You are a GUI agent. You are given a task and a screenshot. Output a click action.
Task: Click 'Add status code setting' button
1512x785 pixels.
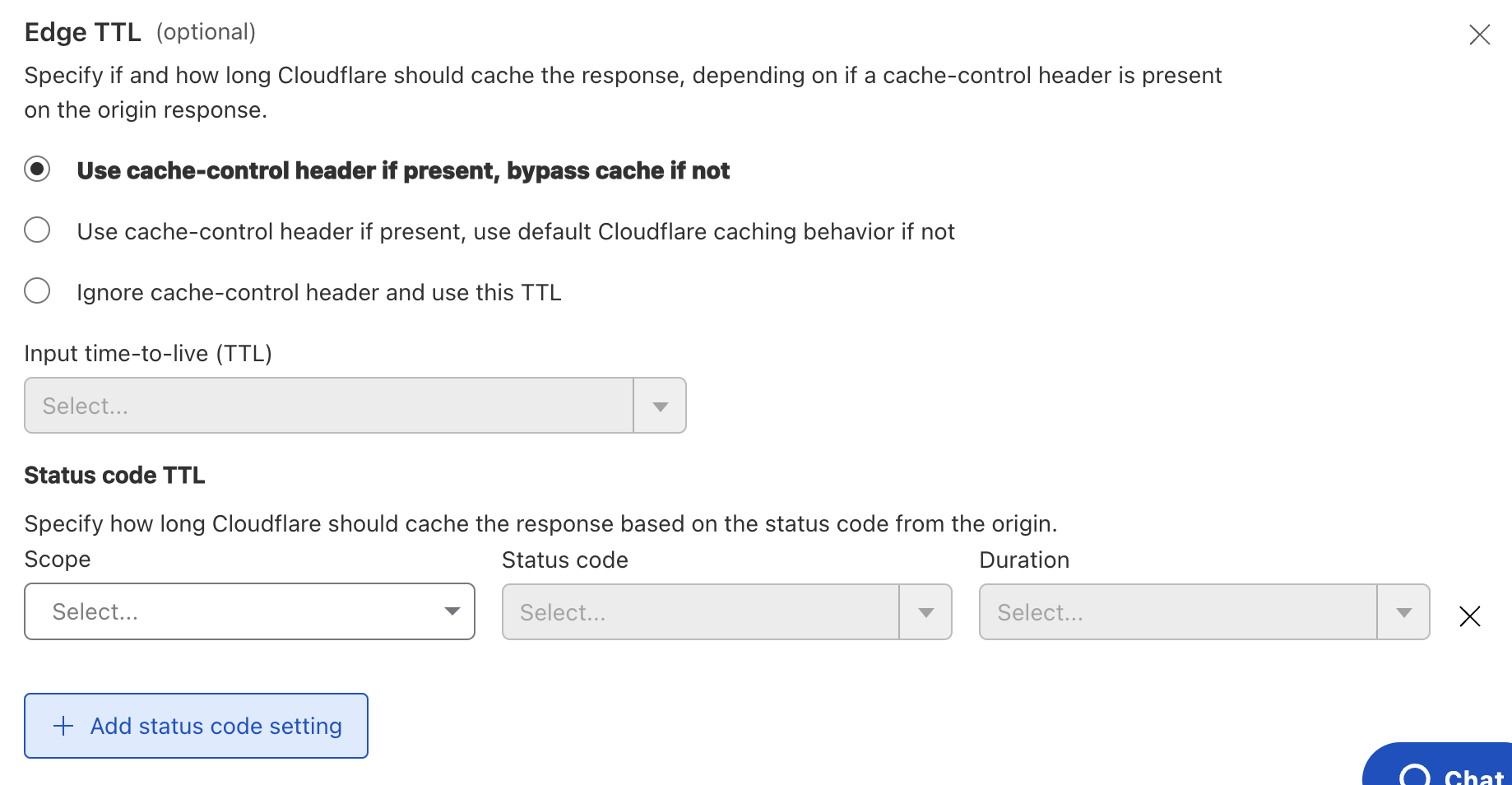coord(196,726)
